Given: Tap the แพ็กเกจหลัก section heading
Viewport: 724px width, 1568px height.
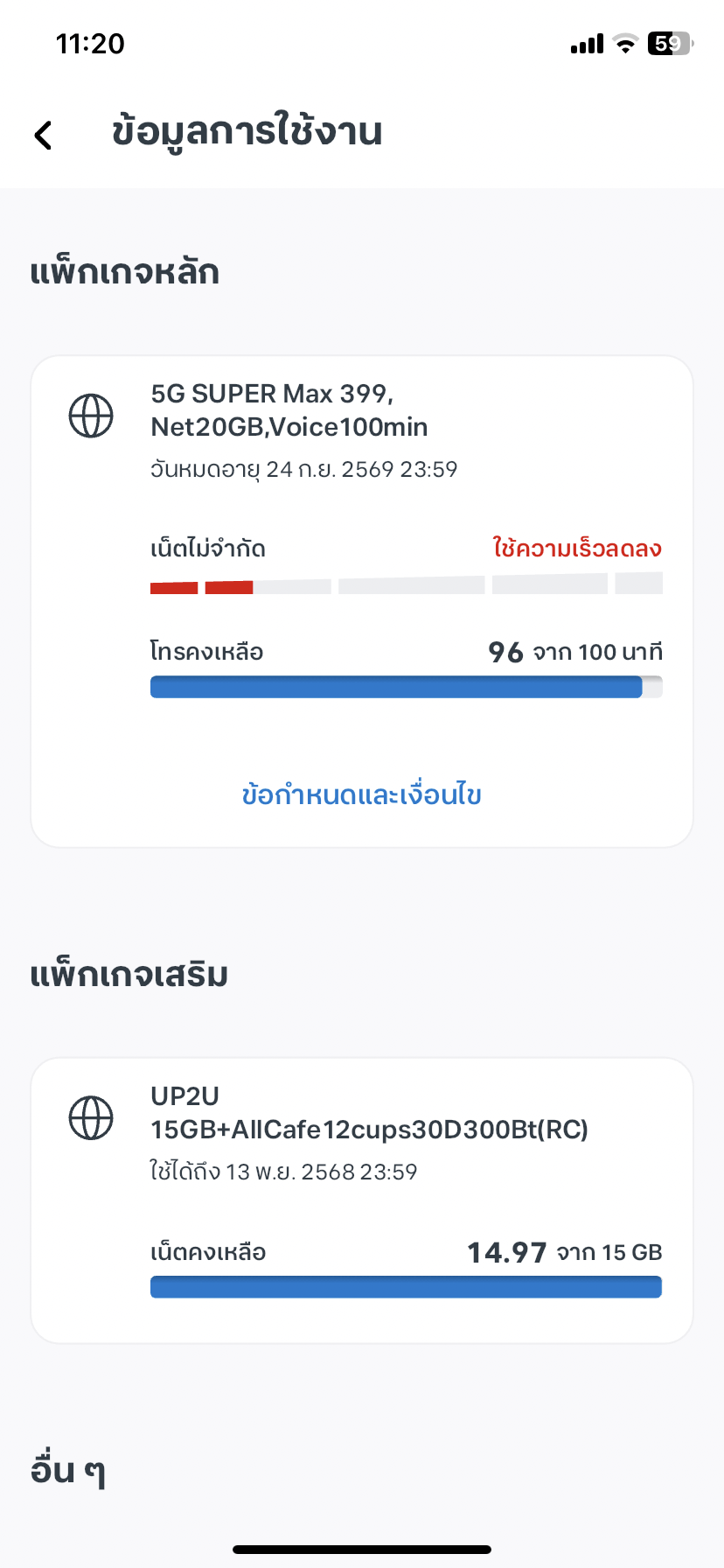Looking at the screenshot, I should coord(124,272).
